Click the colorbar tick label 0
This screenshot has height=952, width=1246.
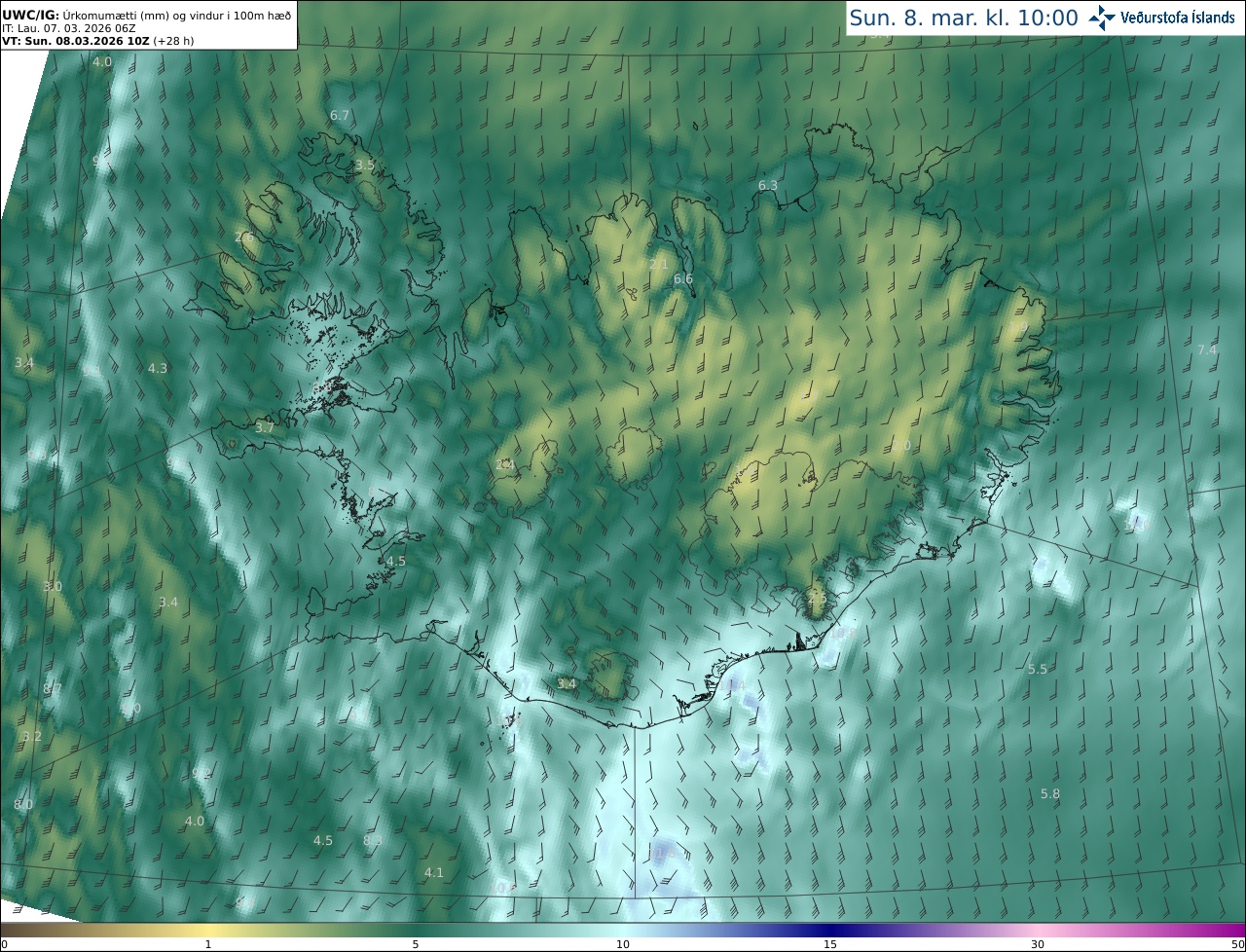point(4,944)
